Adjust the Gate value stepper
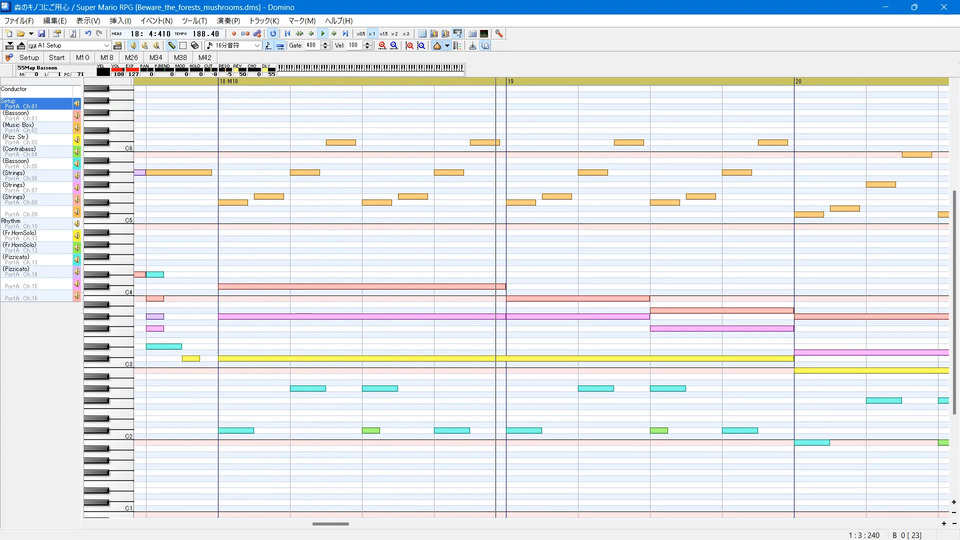 point(325,45)
